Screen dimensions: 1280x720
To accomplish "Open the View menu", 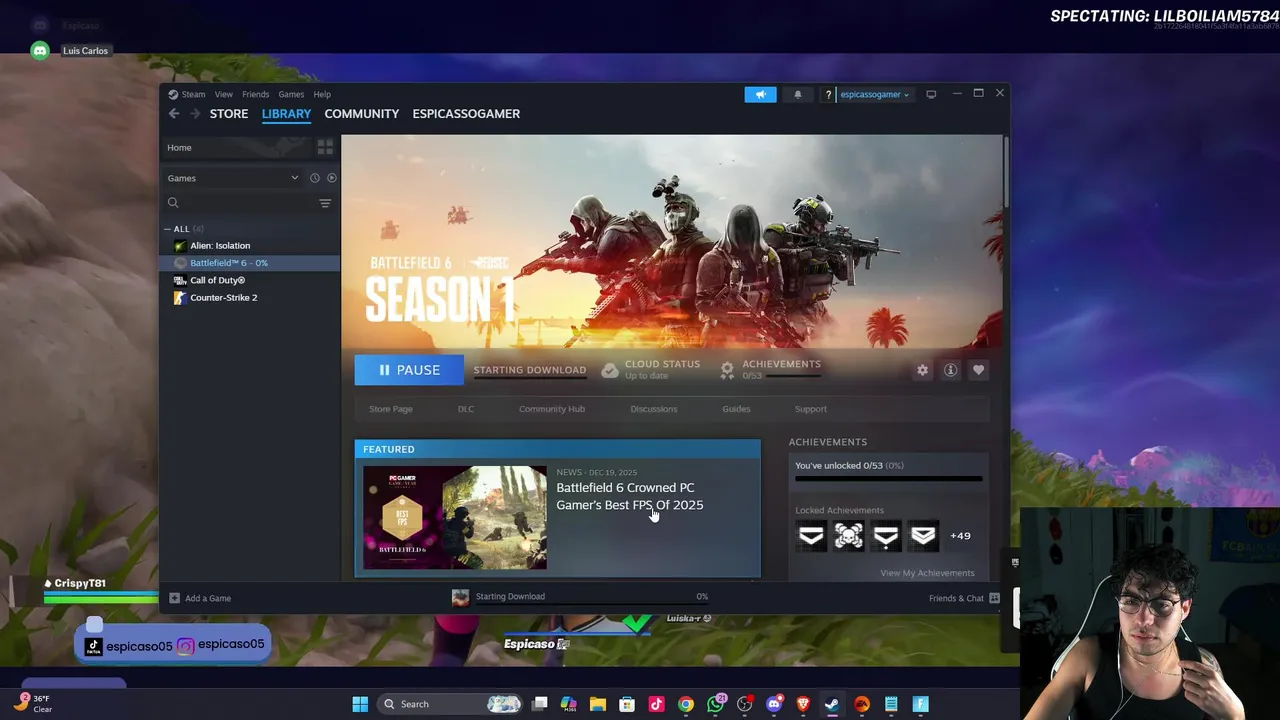I will 224,94.
